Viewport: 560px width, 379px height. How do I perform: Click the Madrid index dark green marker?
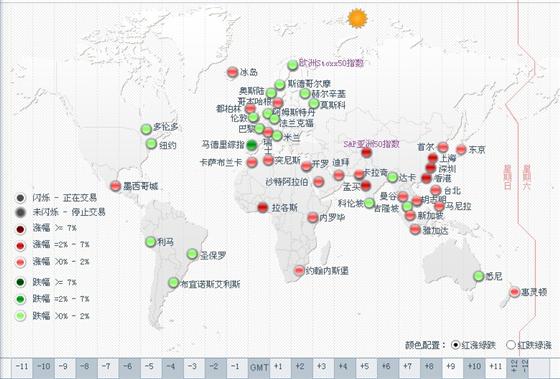[x=252, y=145]
